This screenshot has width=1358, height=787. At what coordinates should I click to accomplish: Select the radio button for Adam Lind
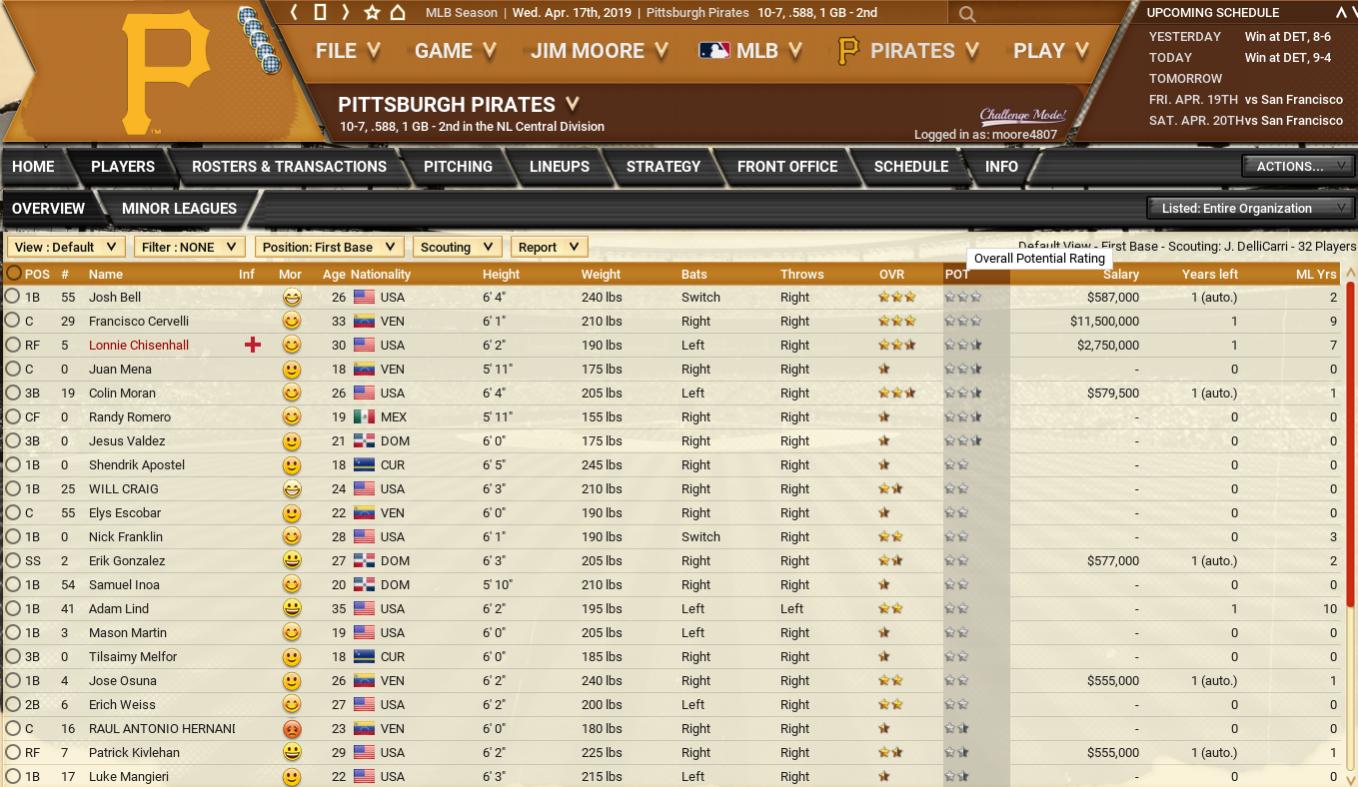13,609
